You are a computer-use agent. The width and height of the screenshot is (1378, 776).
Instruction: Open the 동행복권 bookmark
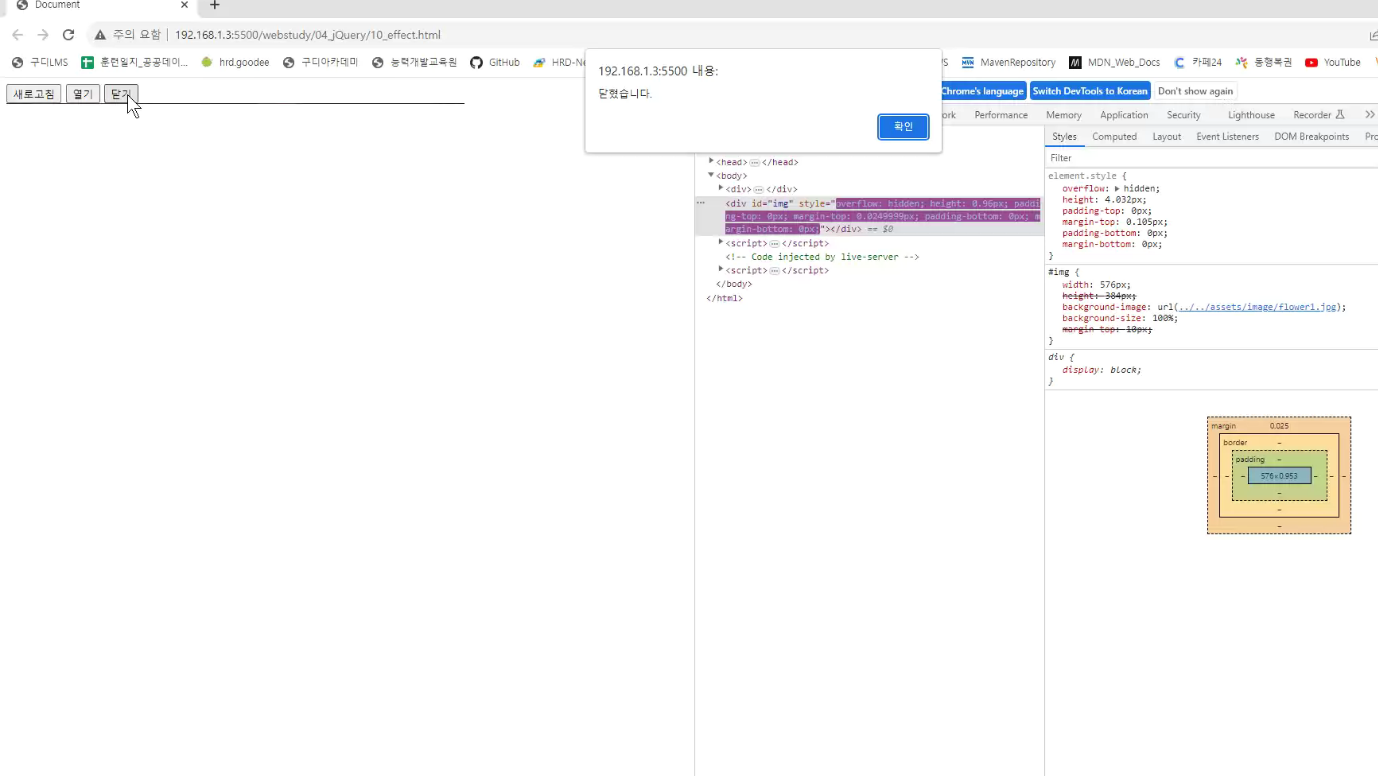click(1264, 62)
